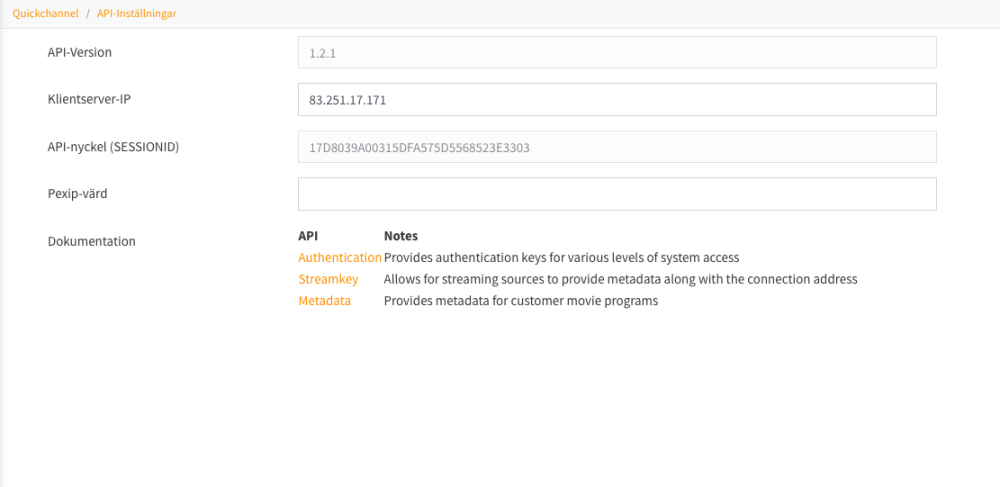Click the API-Inställningar breadcrumb

tap(137, 14)
